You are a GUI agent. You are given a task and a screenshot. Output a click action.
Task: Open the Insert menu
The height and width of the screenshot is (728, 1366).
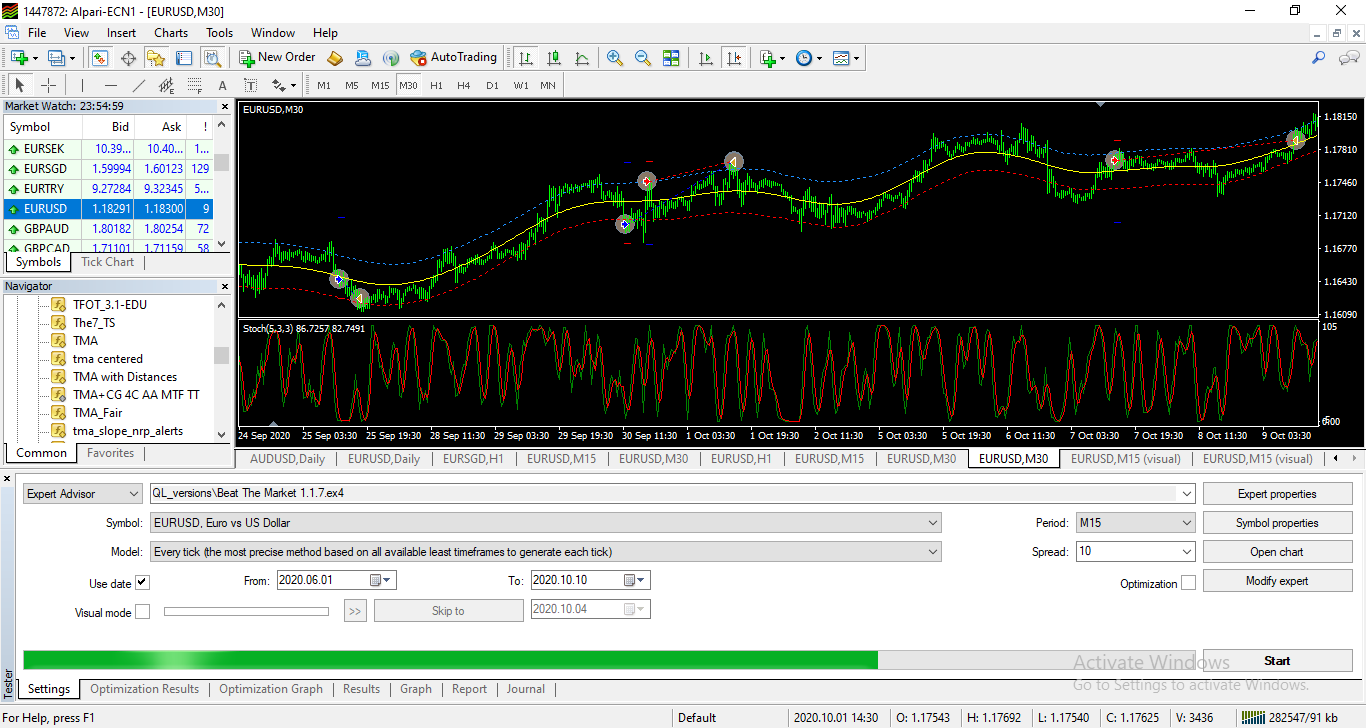(x=122, y=32)
